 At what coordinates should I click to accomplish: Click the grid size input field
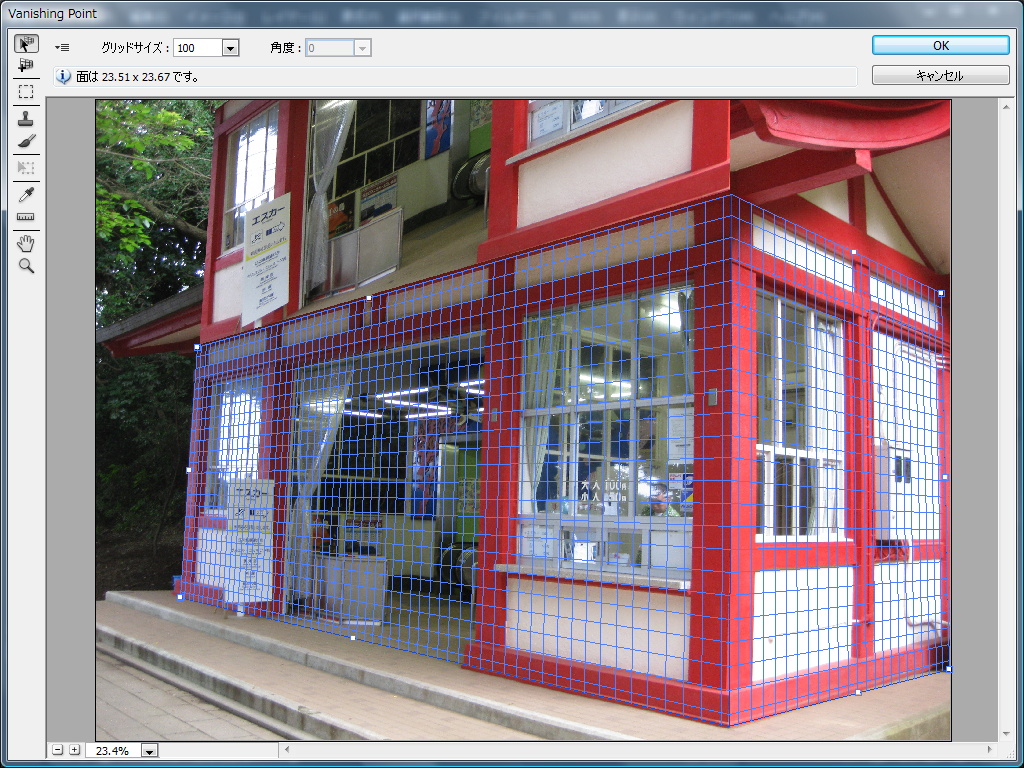click(x=198, y=48)
